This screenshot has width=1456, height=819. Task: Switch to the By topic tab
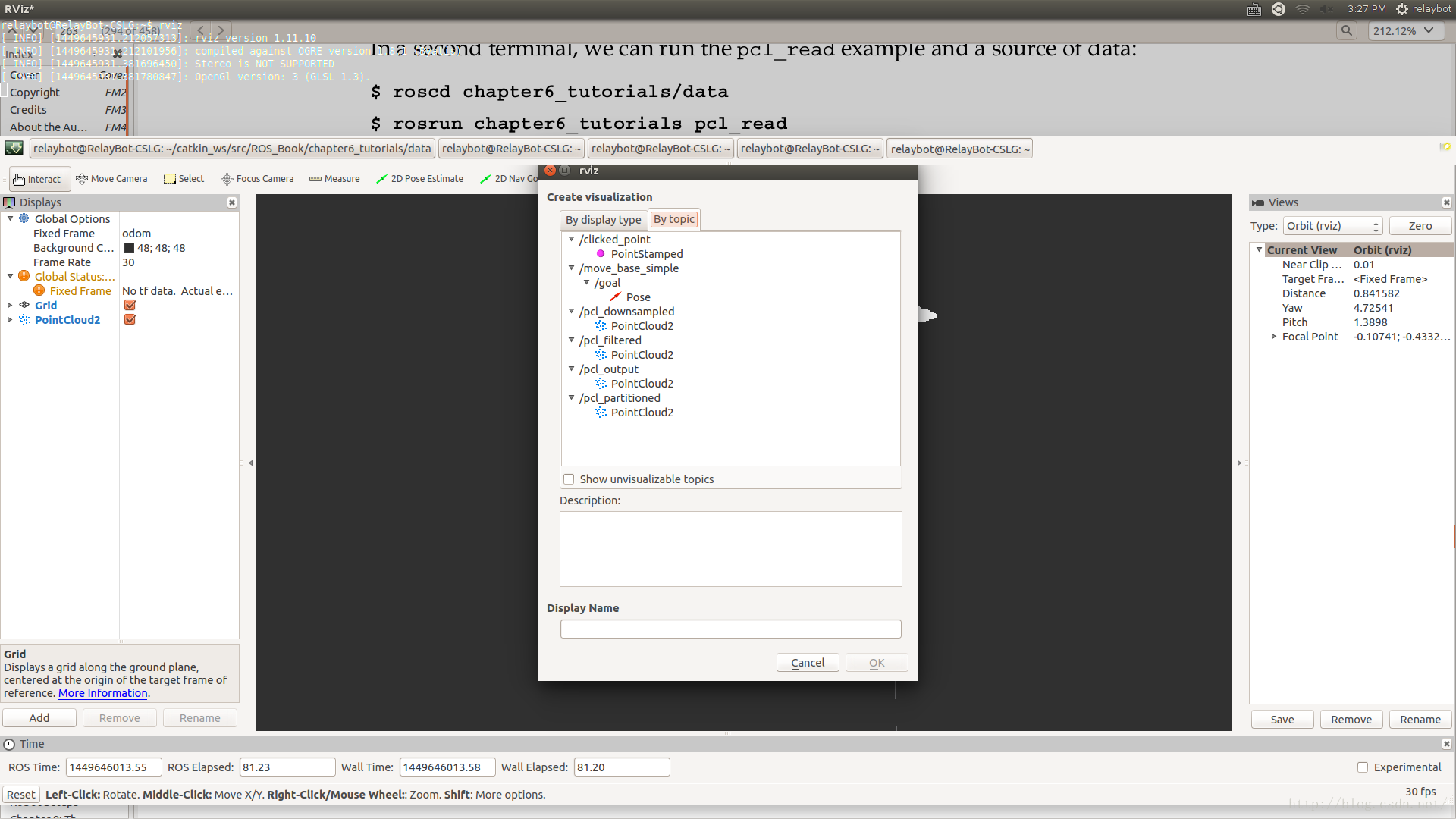pyautogui.click(x=674, y=219)
